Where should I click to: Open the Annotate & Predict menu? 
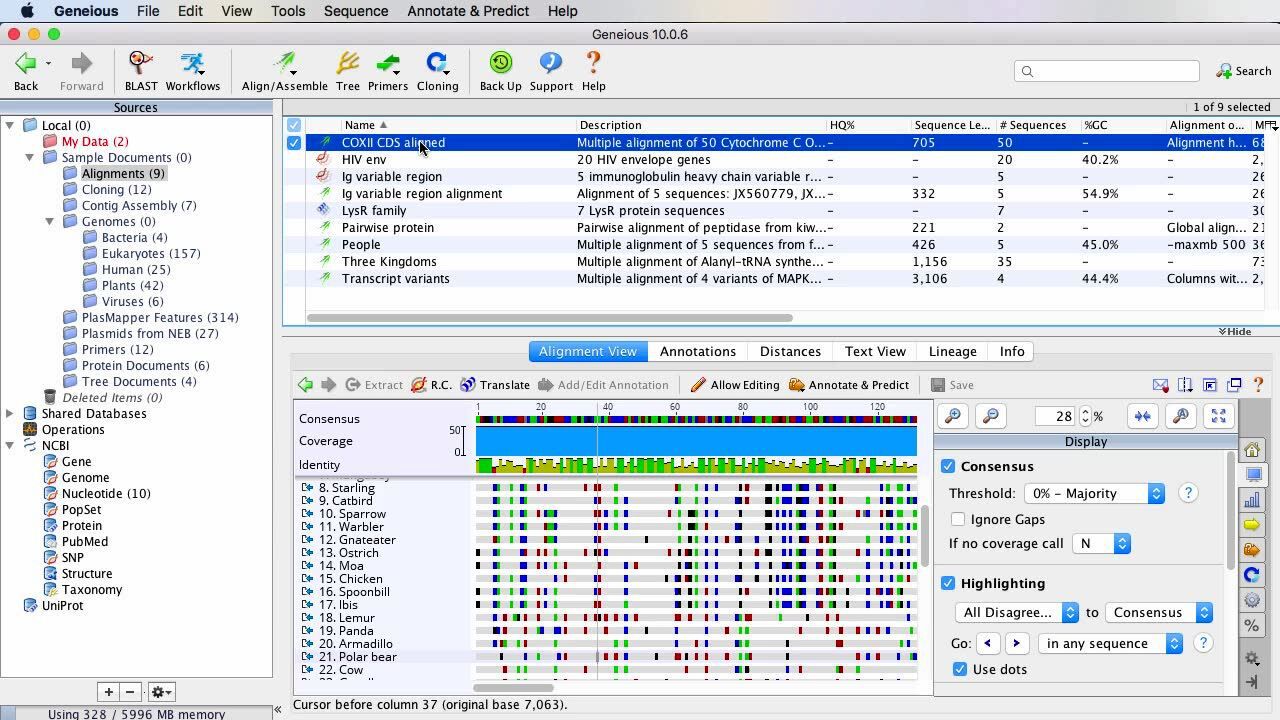(468, 11)
